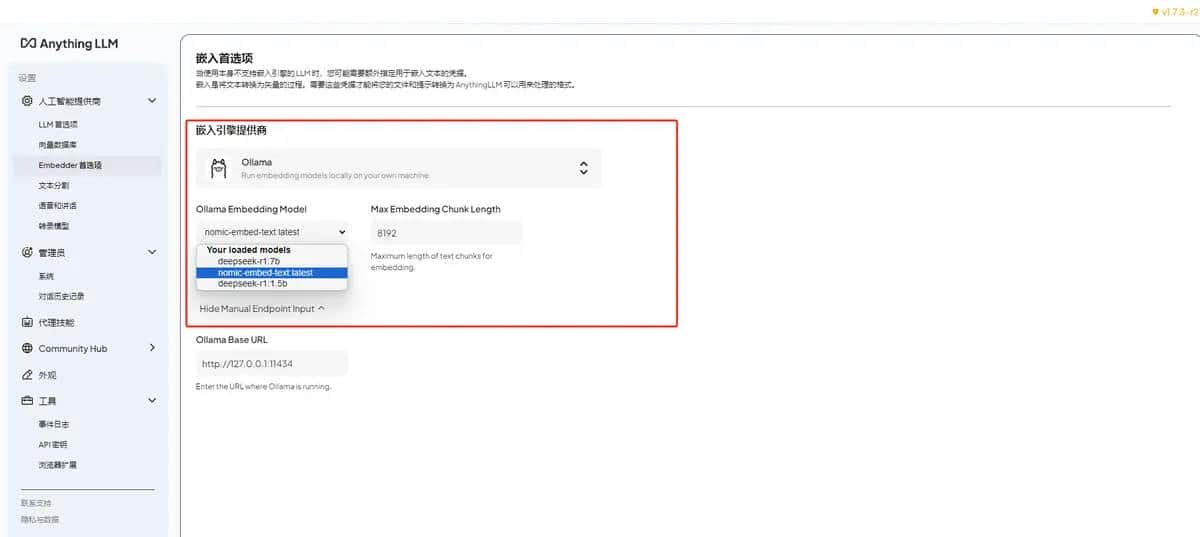Click the Max Embedding Chunk Length field

(446, 233)
